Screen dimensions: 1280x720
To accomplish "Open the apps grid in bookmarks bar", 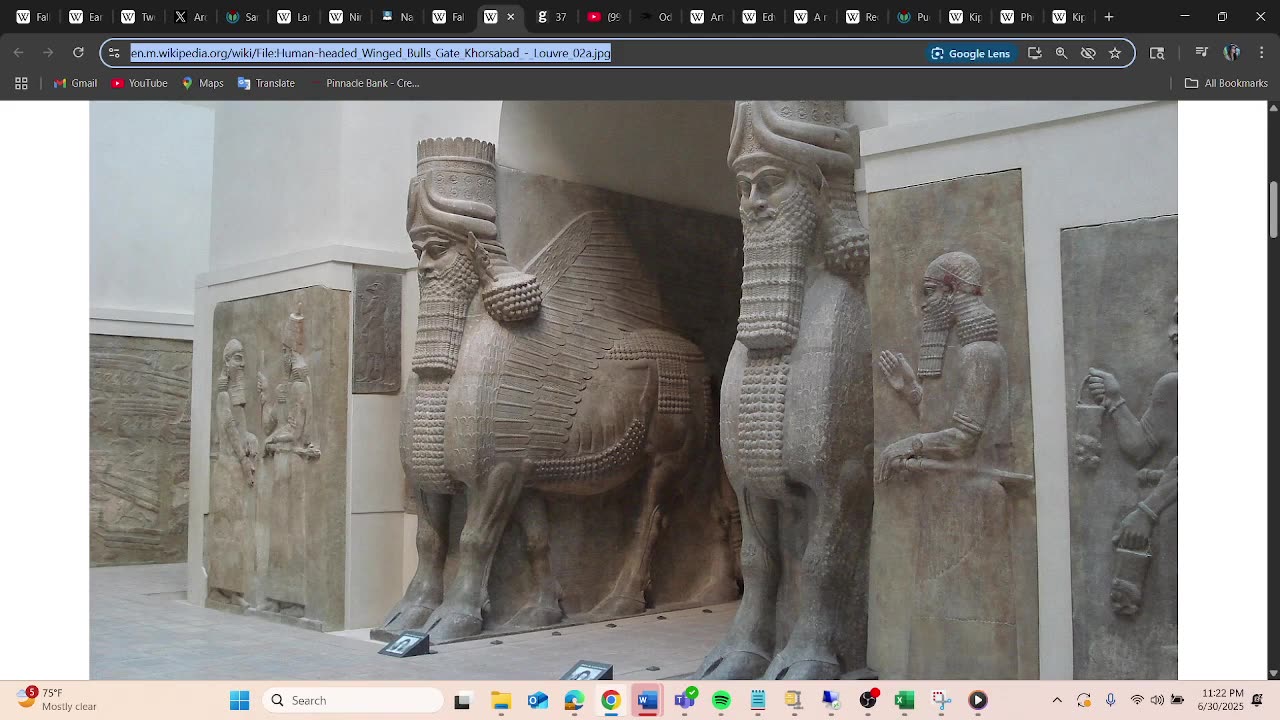I will tap(21, 83).
